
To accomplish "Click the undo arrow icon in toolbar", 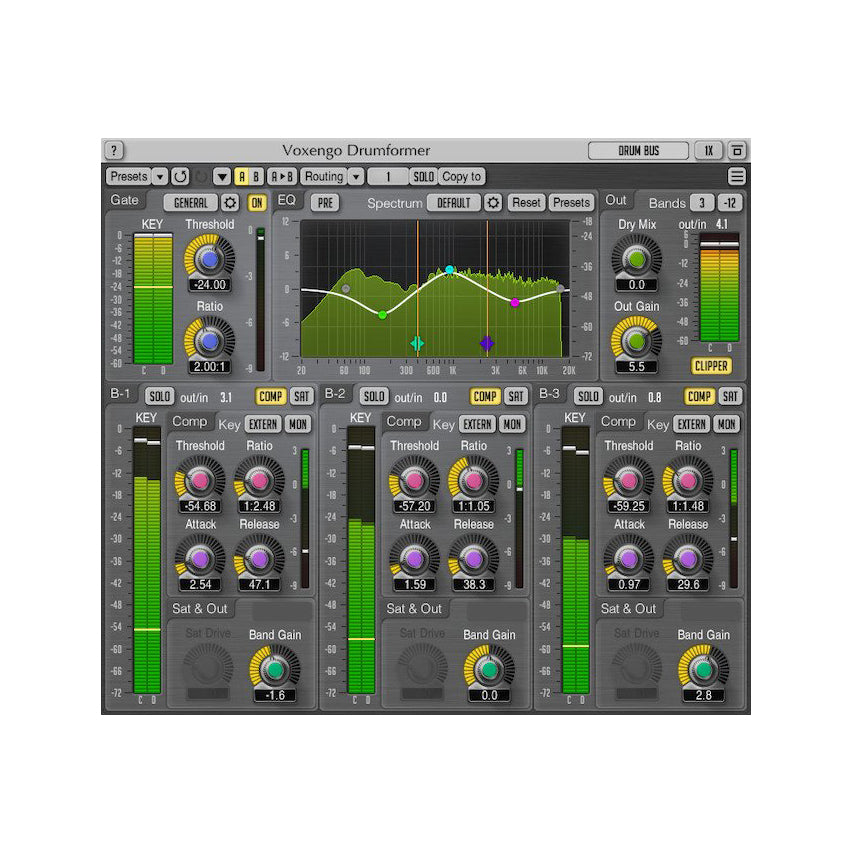I will coord(180,176).
